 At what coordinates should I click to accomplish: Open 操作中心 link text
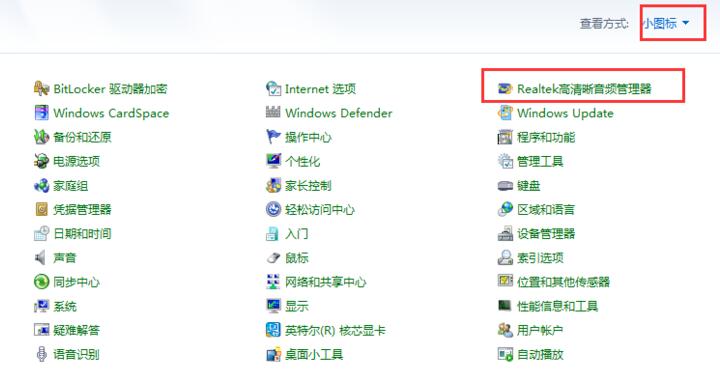click(308, 137)
